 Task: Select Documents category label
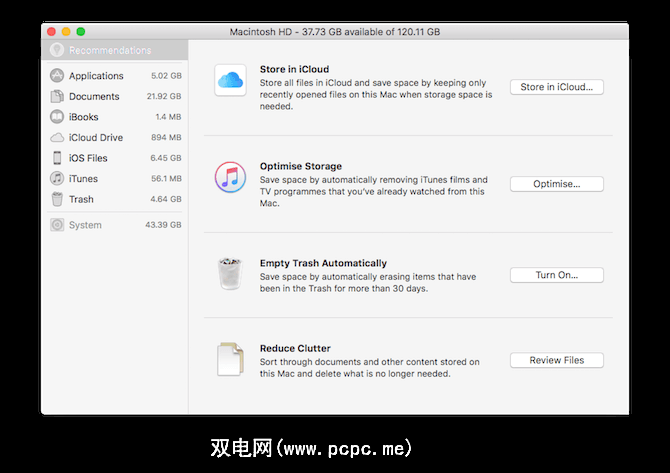(x=94, y=97)
